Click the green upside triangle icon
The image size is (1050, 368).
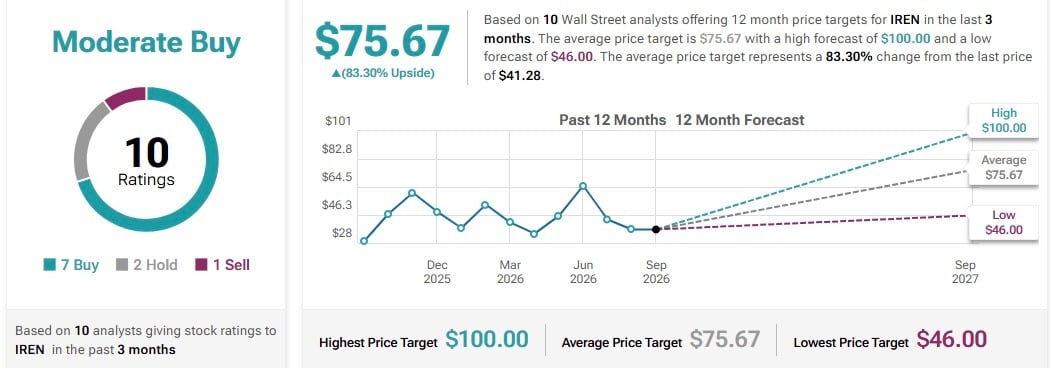pos(335,74)
